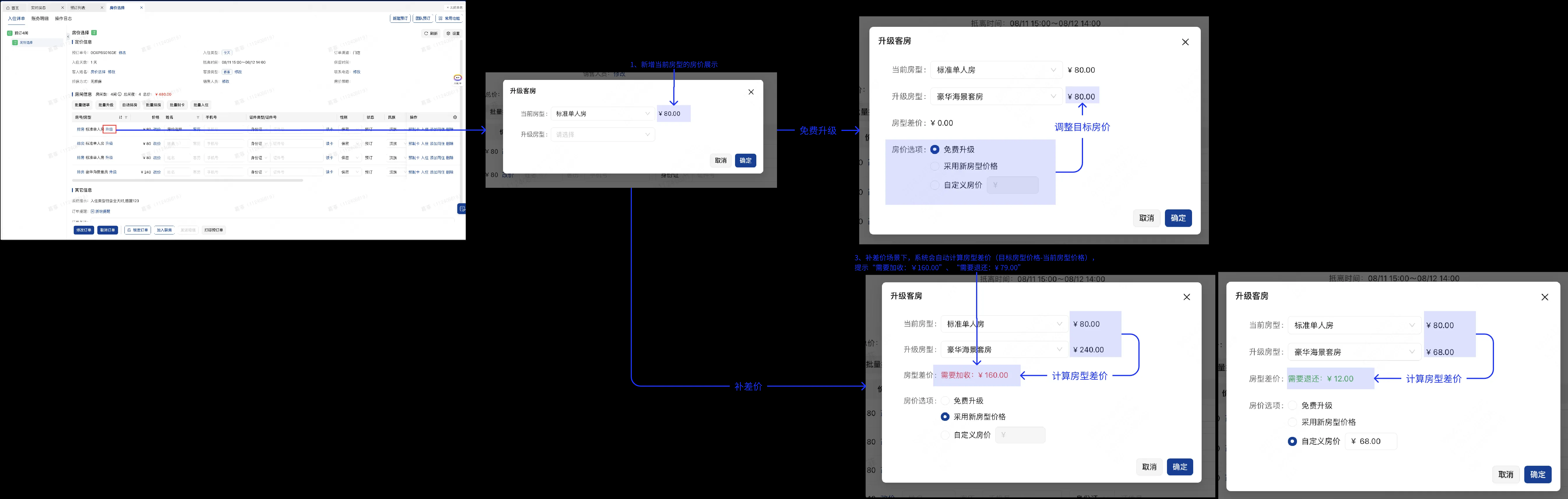Screen dimensions: 1568x499
Task: Select 自定义房价 radio in 需要退还 dialog
Action: tap(1292, 442)
